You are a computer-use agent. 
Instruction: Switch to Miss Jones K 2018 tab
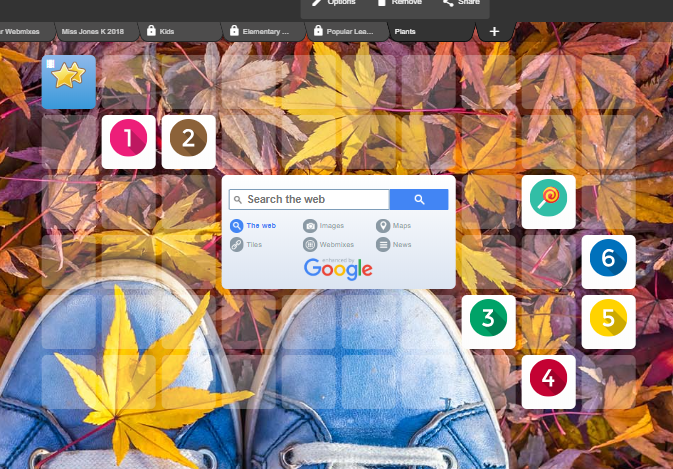click(97, 32)
